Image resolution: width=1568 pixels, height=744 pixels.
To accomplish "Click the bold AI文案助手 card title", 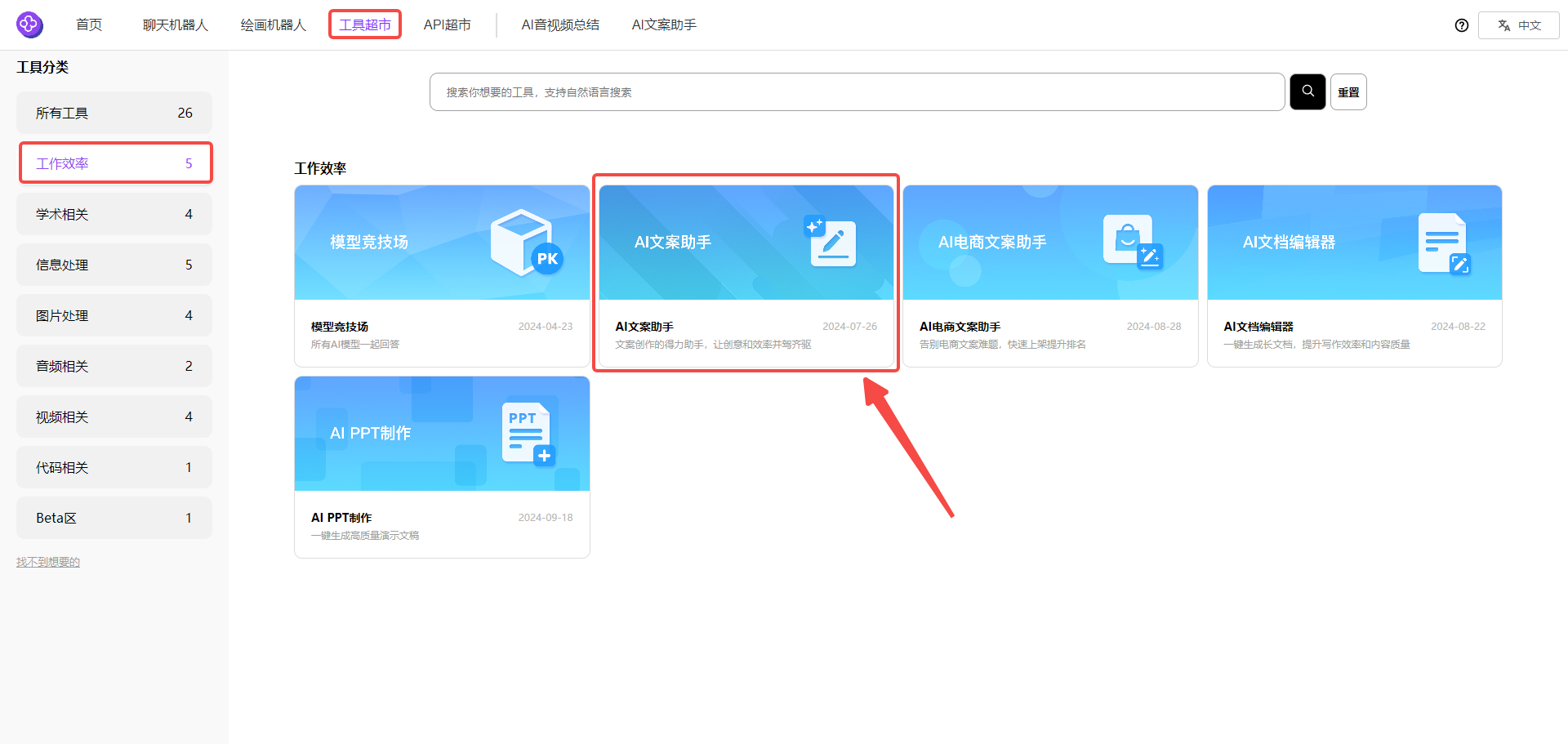I will (x=644, y=326).
